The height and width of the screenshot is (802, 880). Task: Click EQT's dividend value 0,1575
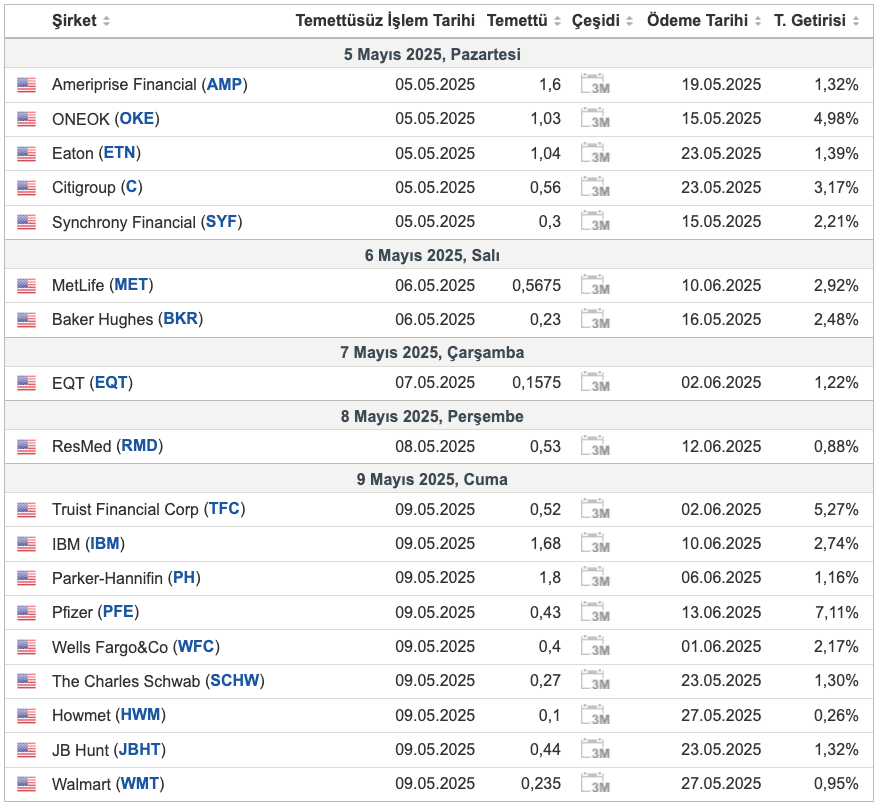536,382
